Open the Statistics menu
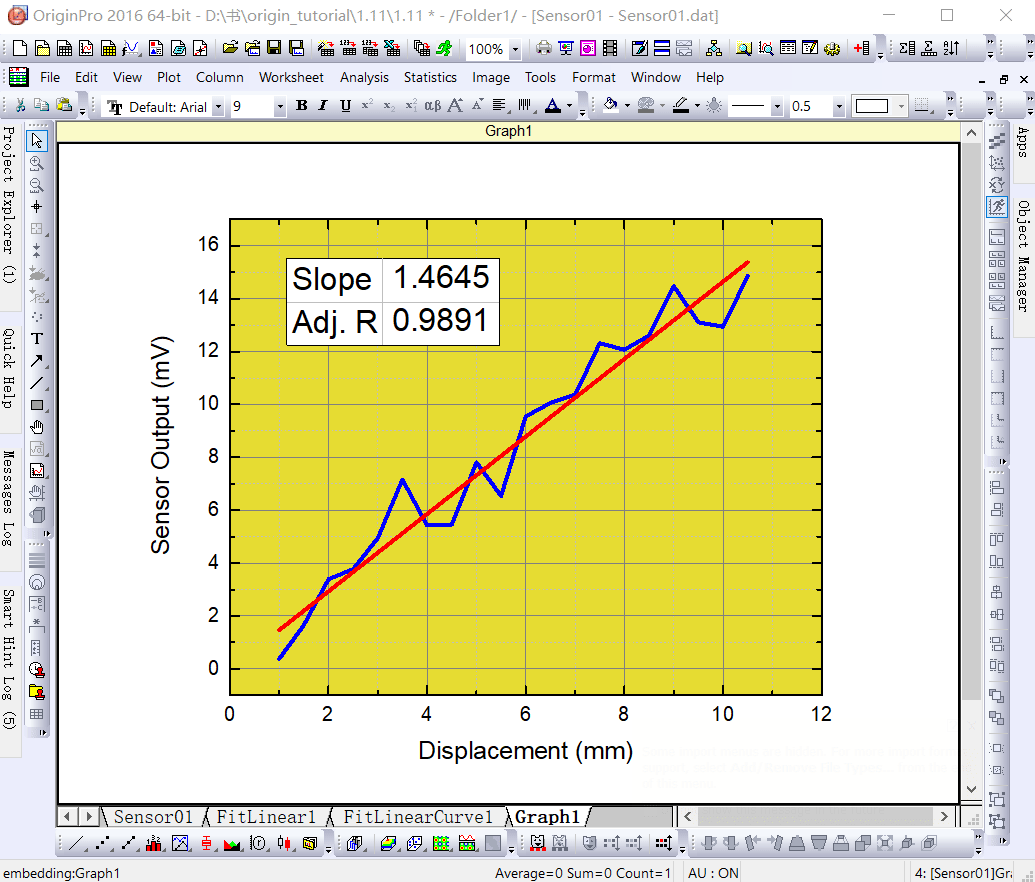 430,77
